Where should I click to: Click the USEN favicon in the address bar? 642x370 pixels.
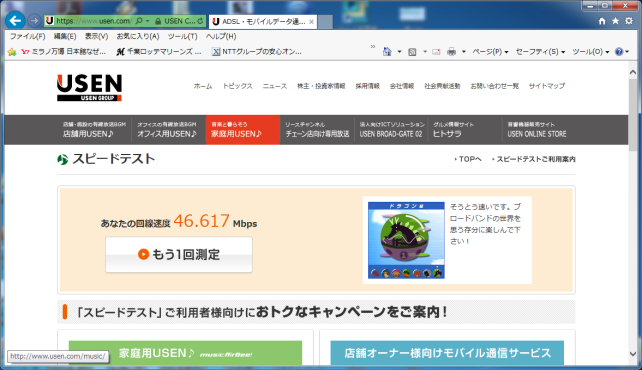point(50,21)
